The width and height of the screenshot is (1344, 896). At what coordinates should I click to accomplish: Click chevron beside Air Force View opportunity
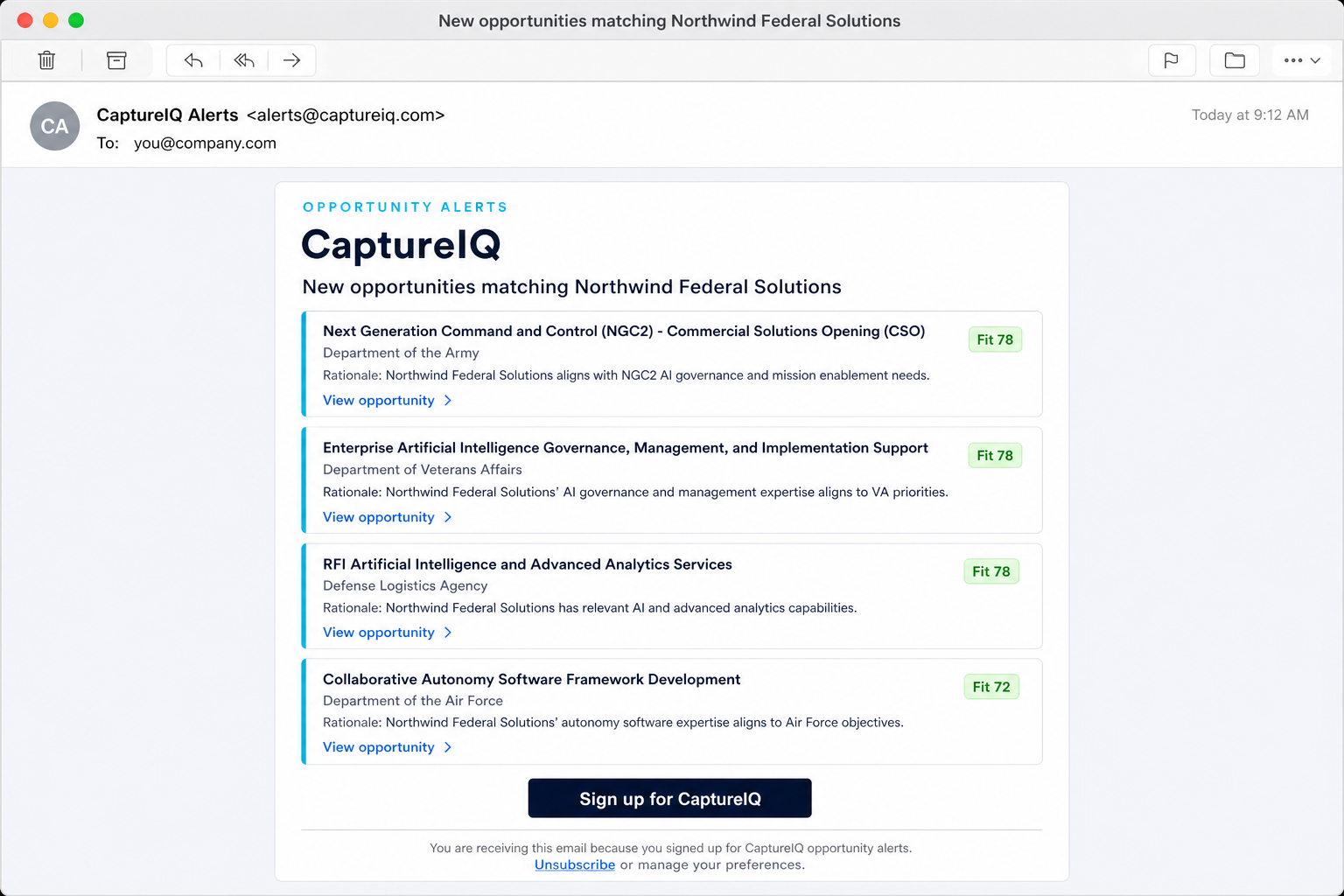(448, 747)
